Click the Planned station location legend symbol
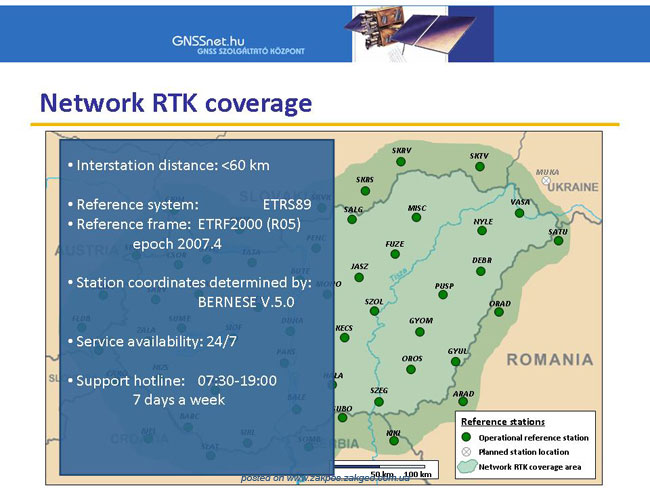 [x=466, y=452]
